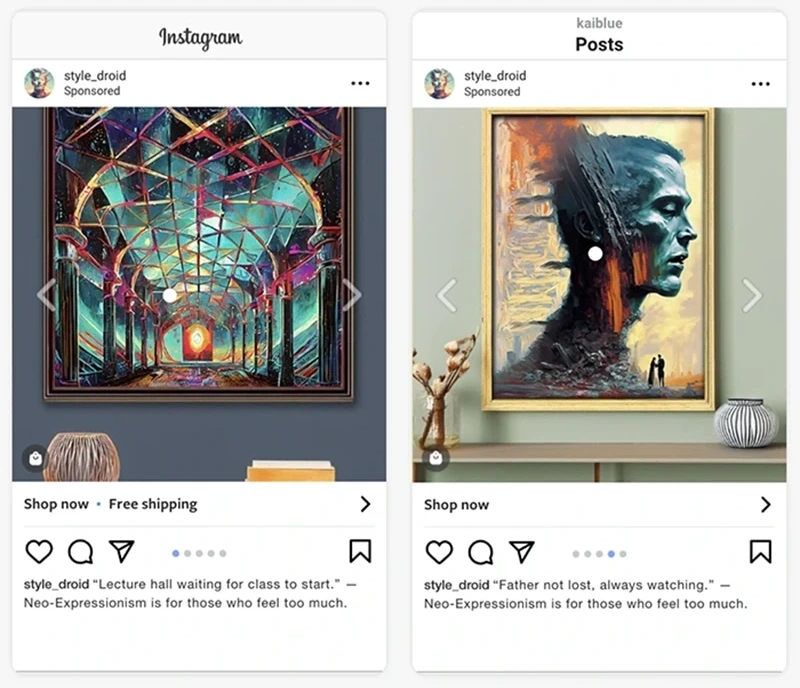Click Shop now Free shipping on left post

pyautogui.click(x=110, y=504)
